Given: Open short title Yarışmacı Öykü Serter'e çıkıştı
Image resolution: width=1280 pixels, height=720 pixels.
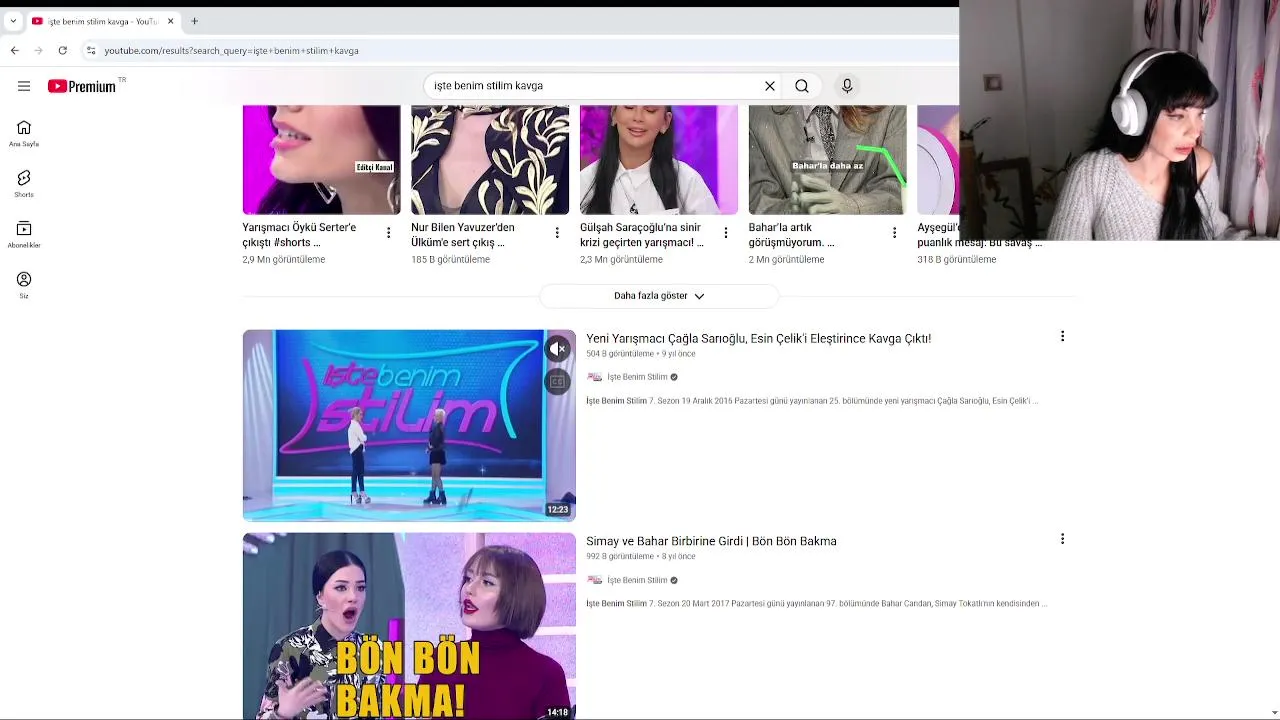Looking at the screenshot, I should tap(299, 235).
